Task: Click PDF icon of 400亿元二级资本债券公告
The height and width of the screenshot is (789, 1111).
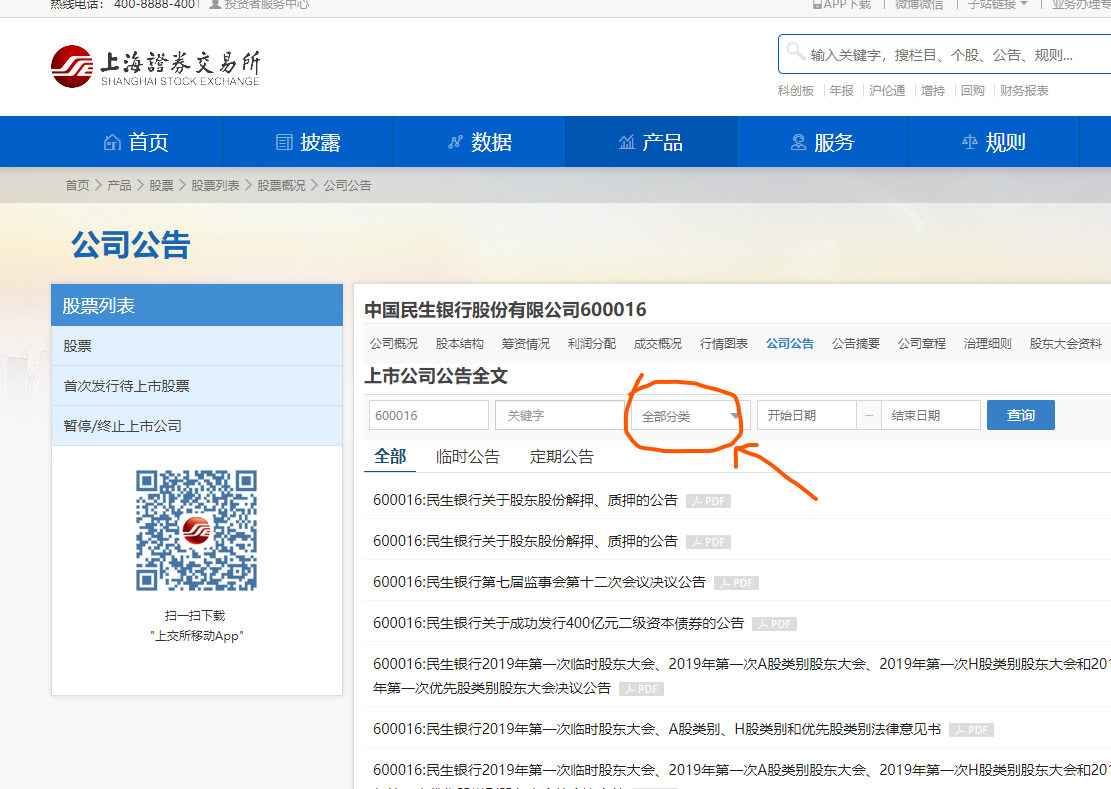Action: pos(774,624)
